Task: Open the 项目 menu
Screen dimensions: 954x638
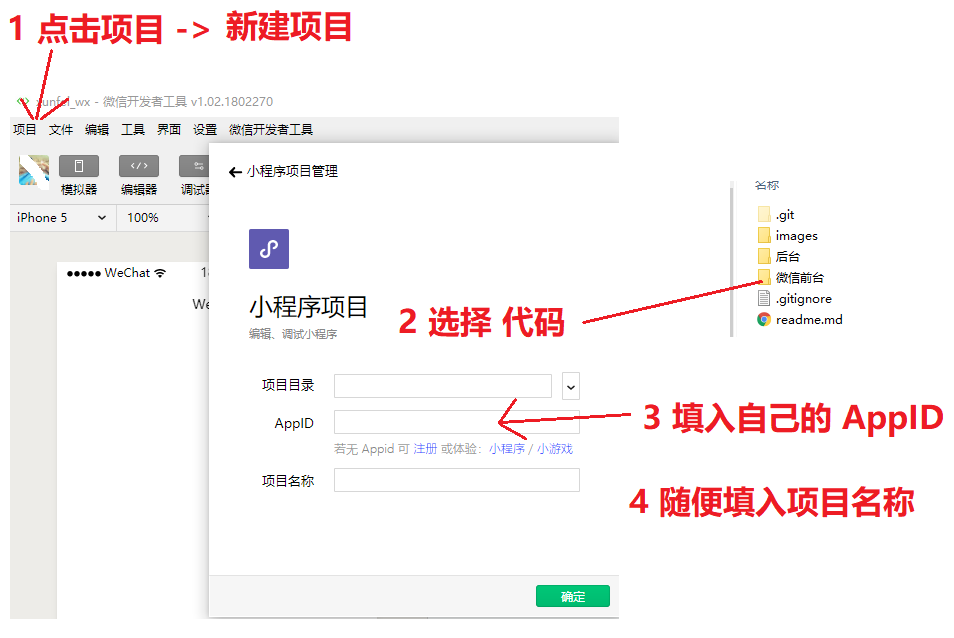Action: click(24, 130)
